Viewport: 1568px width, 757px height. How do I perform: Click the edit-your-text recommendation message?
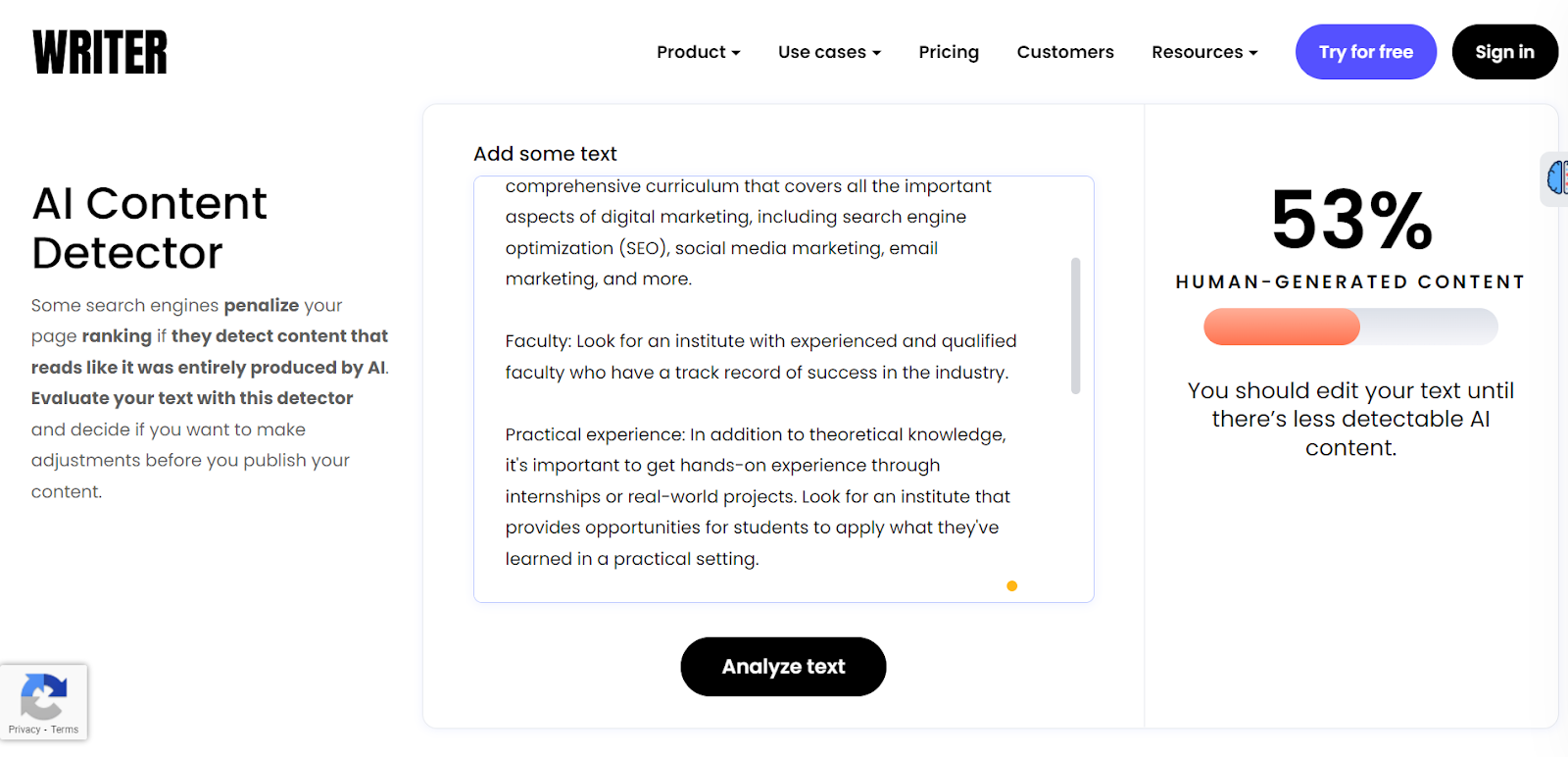tap(1350, 419)
